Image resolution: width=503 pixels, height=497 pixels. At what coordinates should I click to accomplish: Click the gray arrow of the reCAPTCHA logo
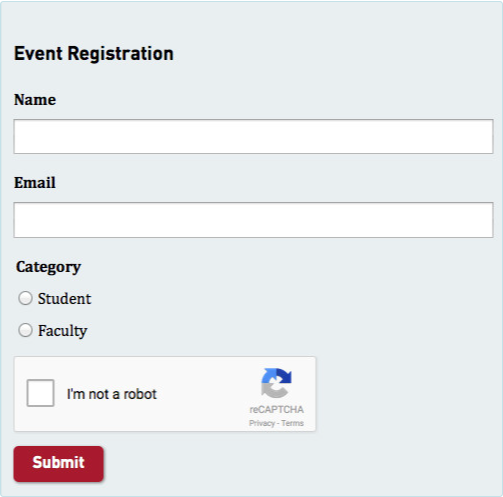point(273,390)
